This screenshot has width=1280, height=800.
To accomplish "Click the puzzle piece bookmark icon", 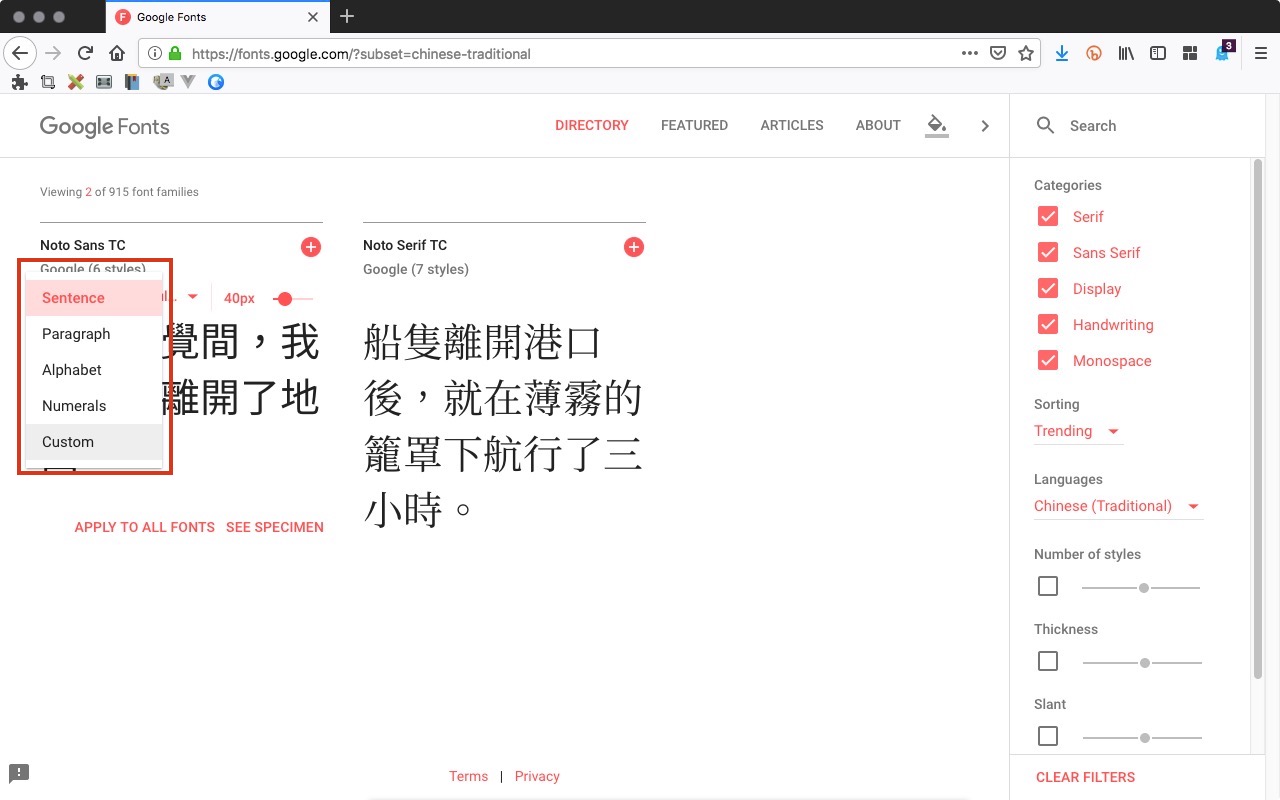I will [19, 82].
